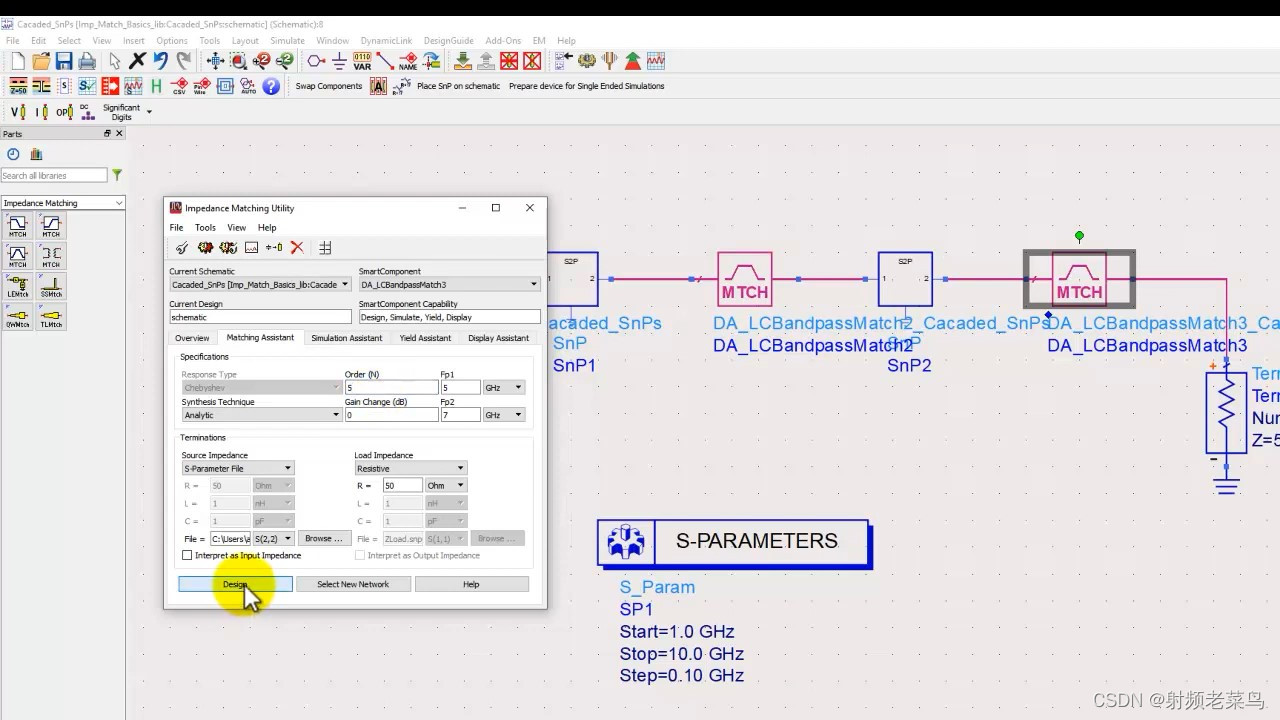Place the highpass MTCH component from palette
This screenshot has width=1280, height=720.
50,227
